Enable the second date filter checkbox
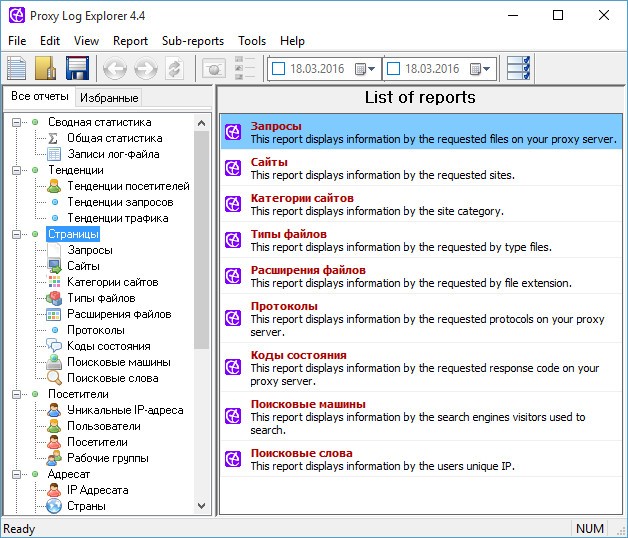 tap(393, 69)
